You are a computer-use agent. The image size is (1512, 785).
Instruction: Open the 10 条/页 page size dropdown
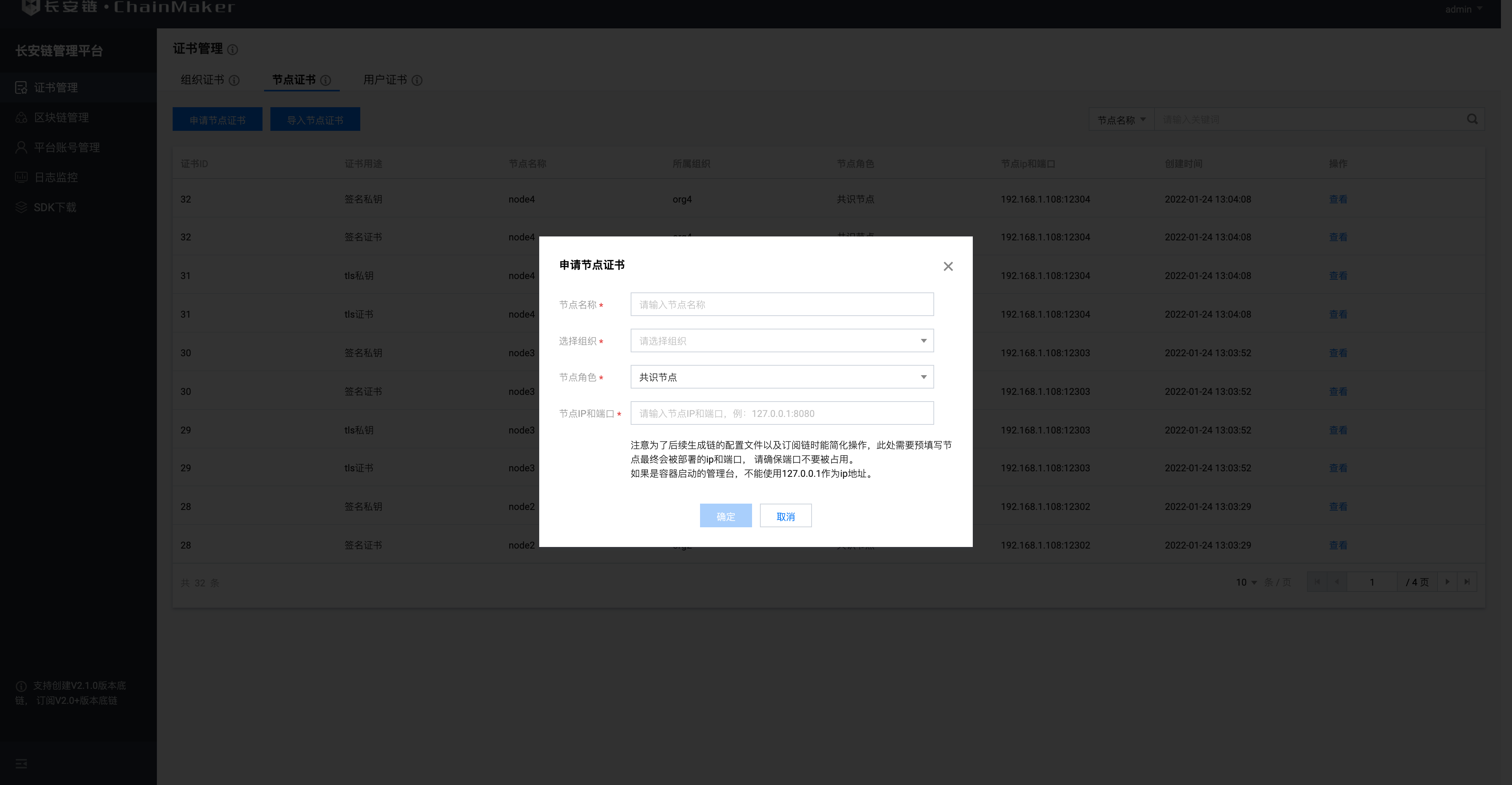tap(1246, 582)
